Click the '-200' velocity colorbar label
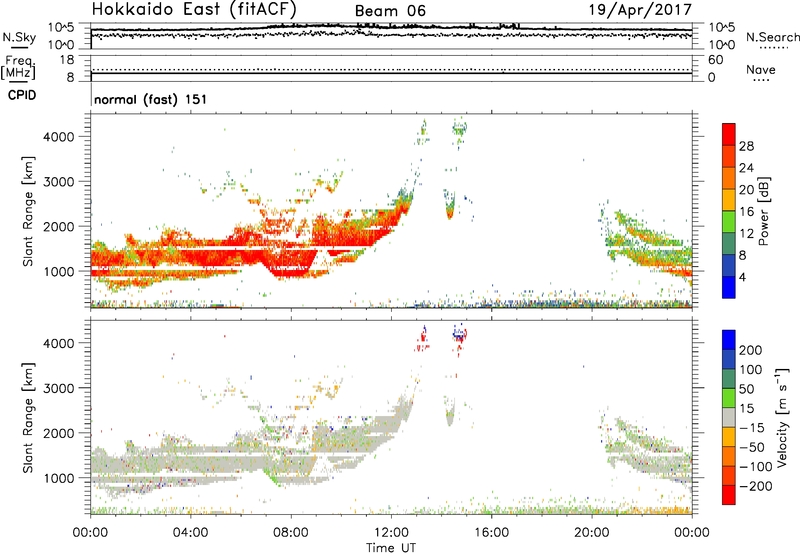 756,486
